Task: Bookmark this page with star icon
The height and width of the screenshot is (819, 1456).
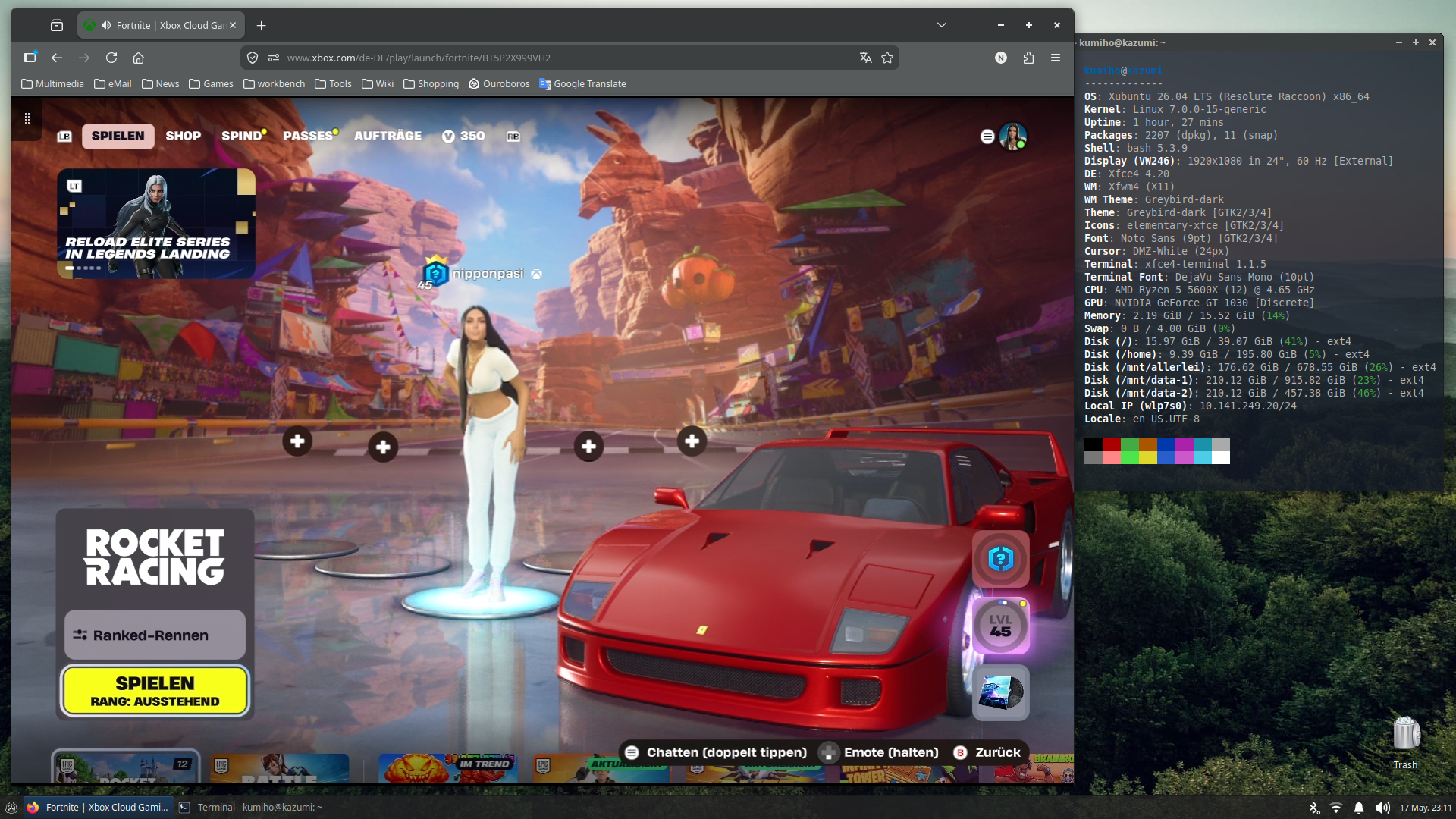Action: 887,58
